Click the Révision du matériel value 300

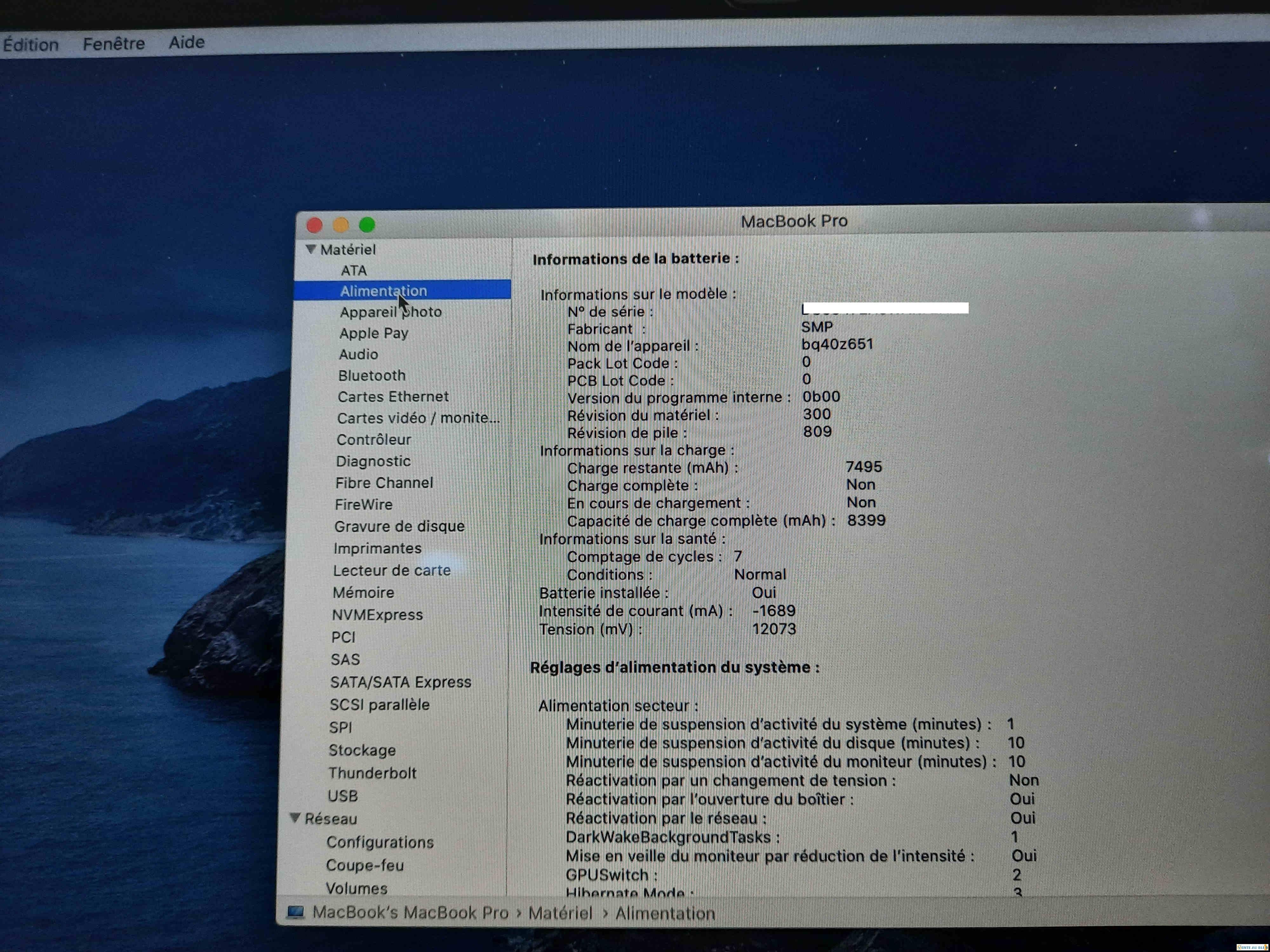coord(817,414)
